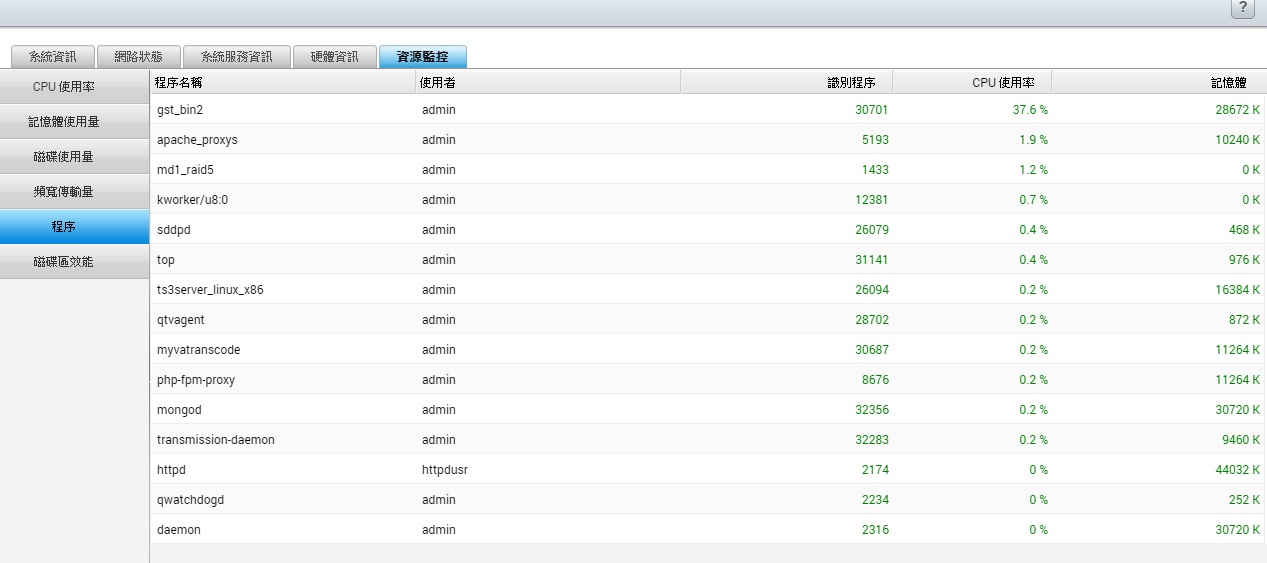Switch to the 系統資訊 tab

tap(53, 57)
